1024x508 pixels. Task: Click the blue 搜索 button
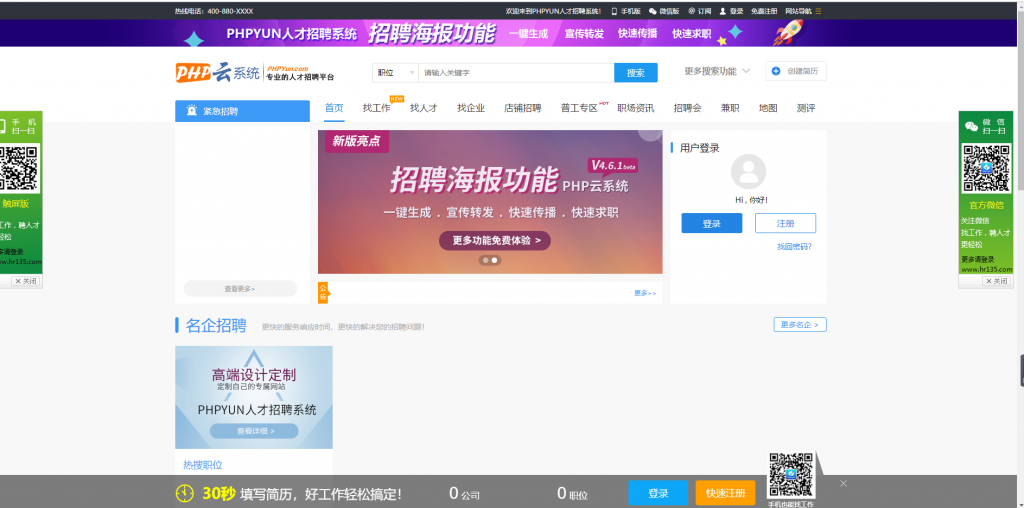635,72
